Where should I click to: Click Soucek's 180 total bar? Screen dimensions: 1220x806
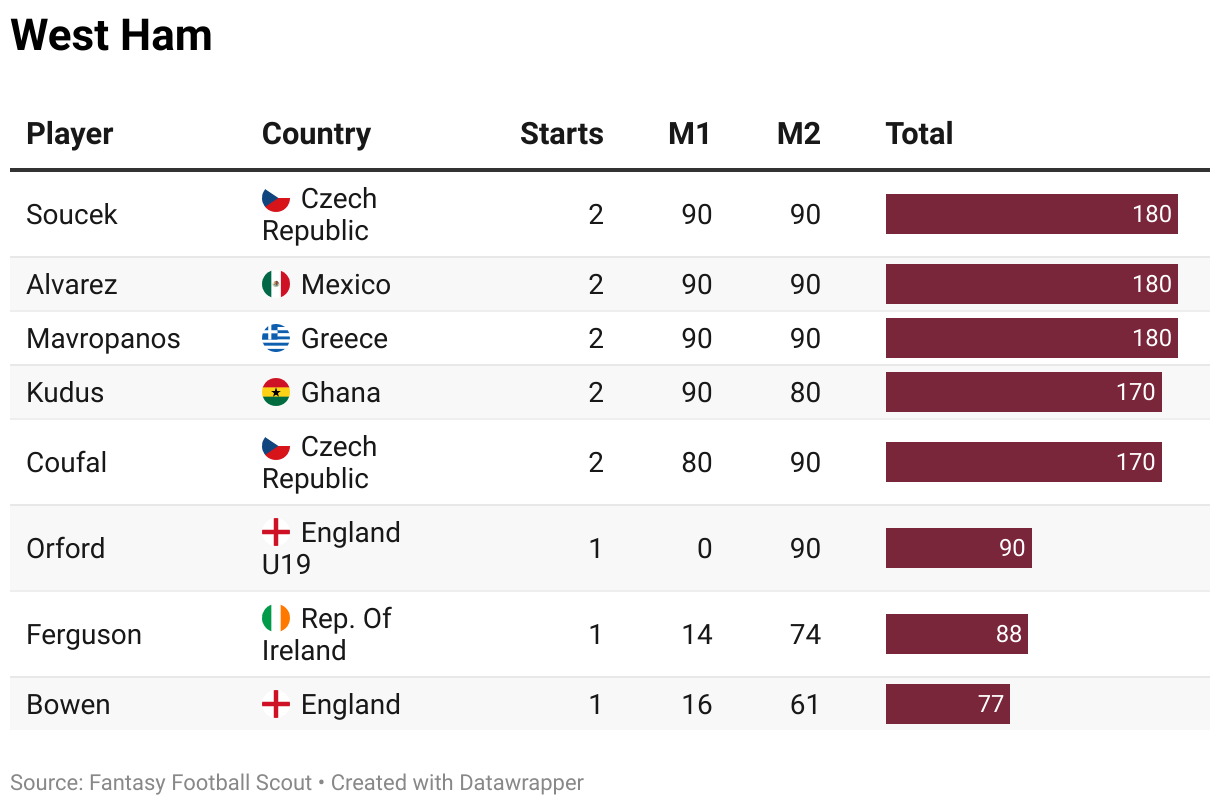point(1031,214)
